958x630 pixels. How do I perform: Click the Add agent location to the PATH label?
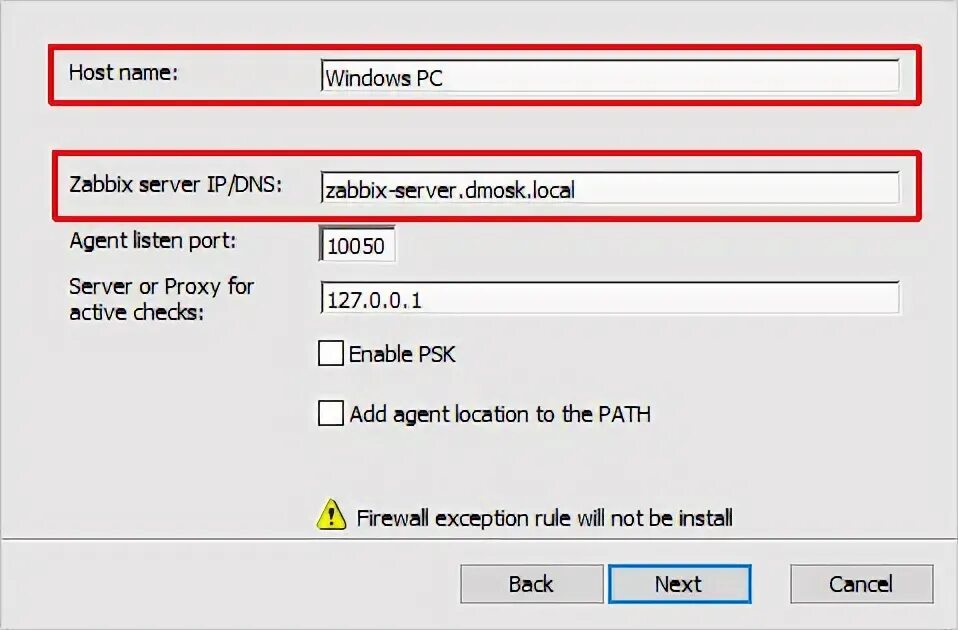500,414
